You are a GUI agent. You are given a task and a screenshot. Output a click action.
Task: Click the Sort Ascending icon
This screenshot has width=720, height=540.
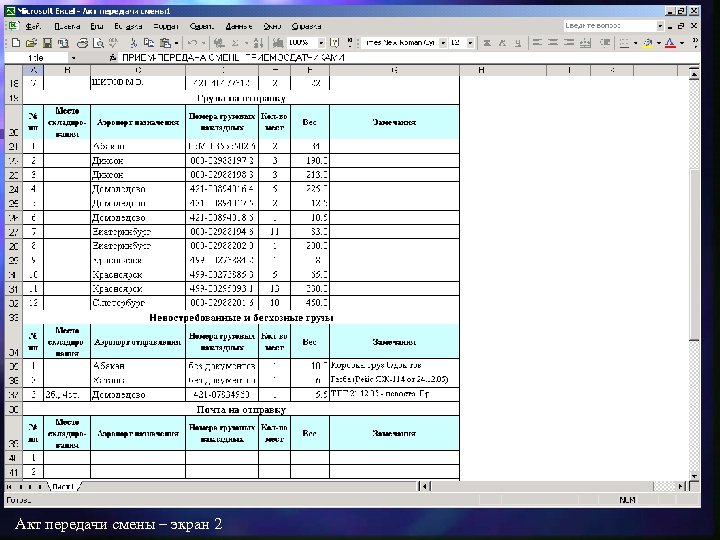pyautogui.click(x=259, y=43)
